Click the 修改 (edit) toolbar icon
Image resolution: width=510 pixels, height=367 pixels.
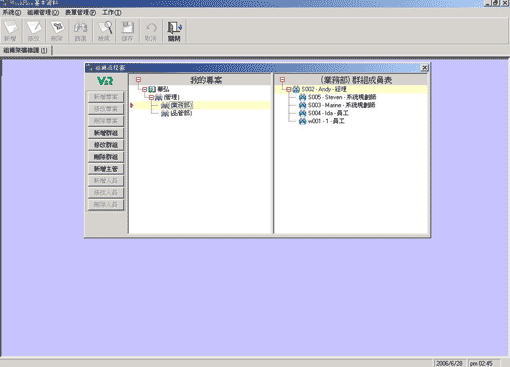[34, 31]
